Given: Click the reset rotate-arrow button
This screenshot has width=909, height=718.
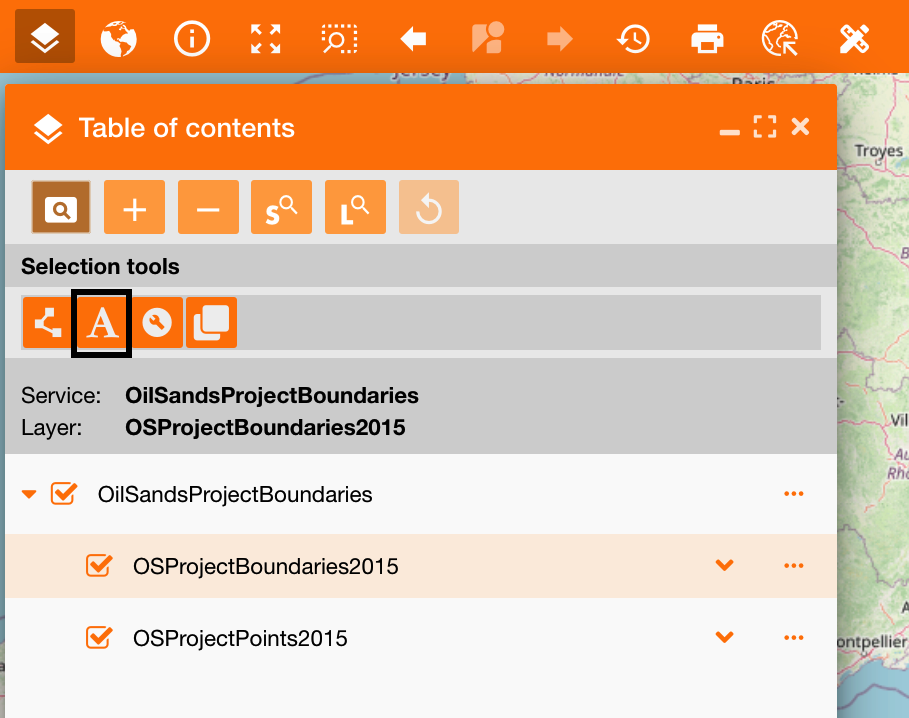Looking at the screenshot, I should (429, 207).
